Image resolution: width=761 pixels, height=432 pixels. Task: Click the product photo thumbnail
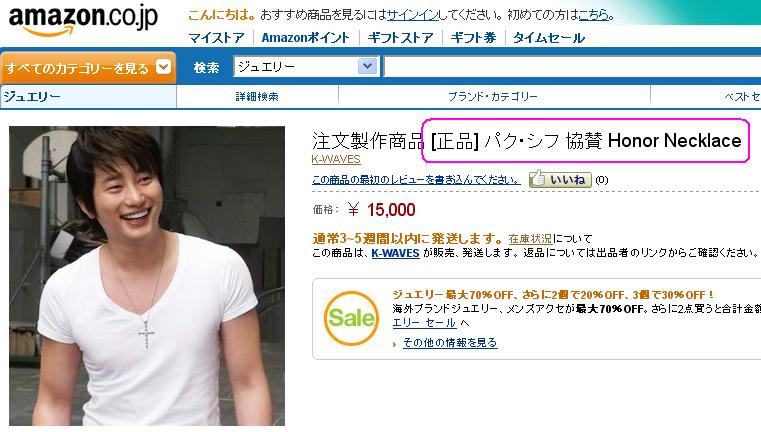[147, 276]
